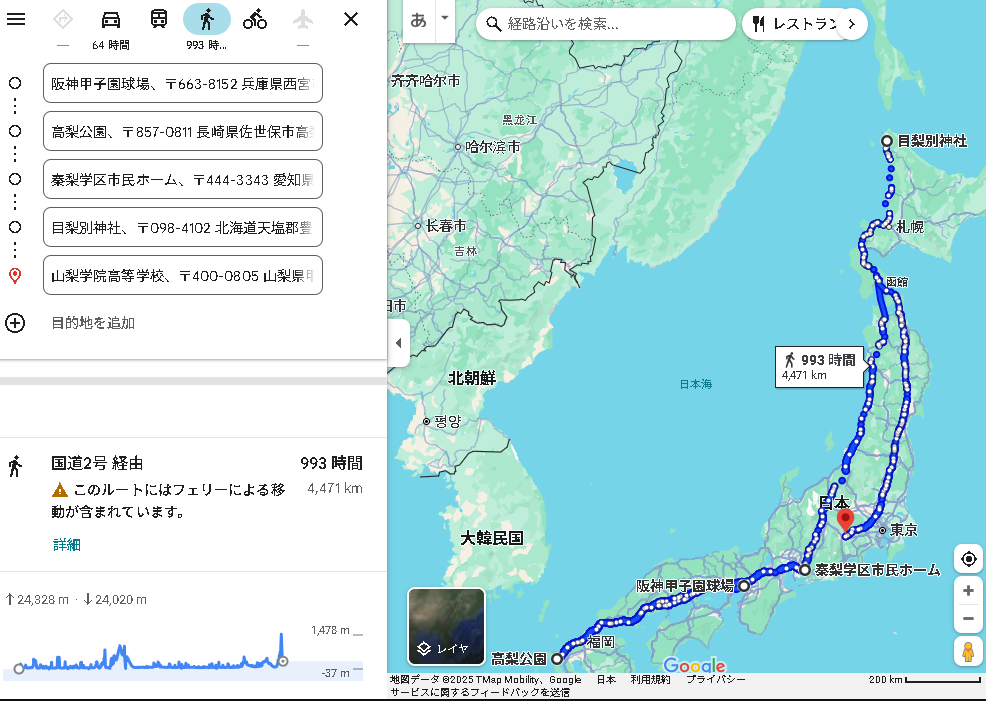The width and height of the screenshot is (986, 701).
Task: Edit the 目梨別神社 waypoint field
Action: [182, 227]
